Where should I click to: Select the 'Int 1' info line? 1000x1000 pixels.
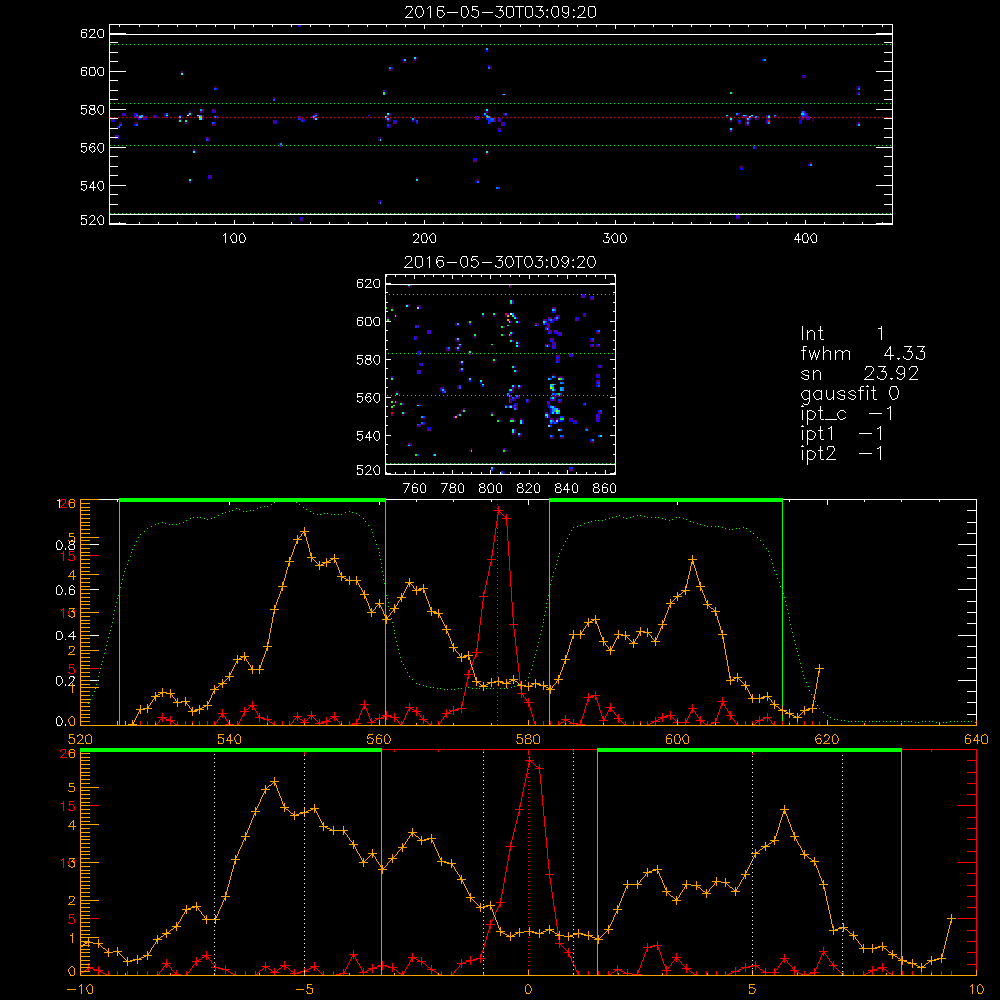[x=842, y=334]
